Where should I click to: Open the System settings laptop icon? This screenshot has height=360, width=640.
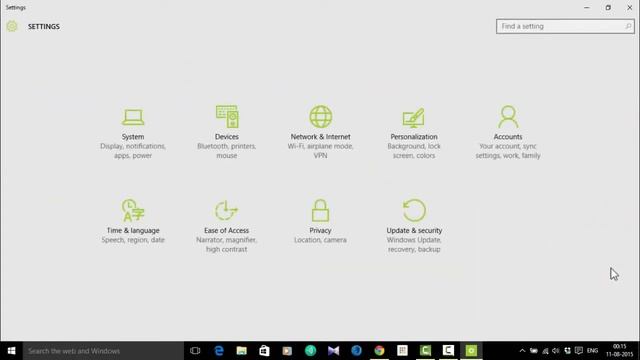click(133, 117)
